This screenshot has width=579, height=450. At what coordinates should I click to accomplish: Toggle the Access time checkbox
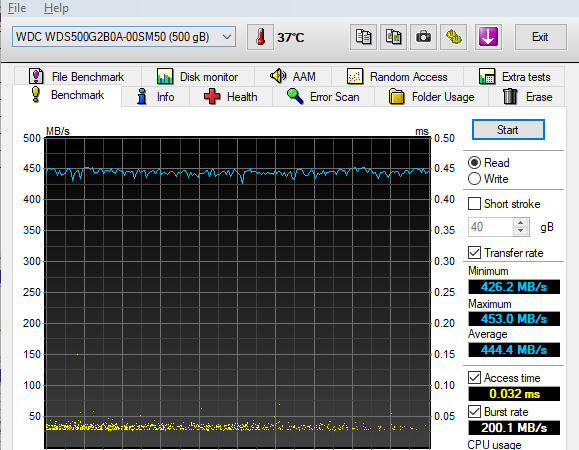(474, 378)
